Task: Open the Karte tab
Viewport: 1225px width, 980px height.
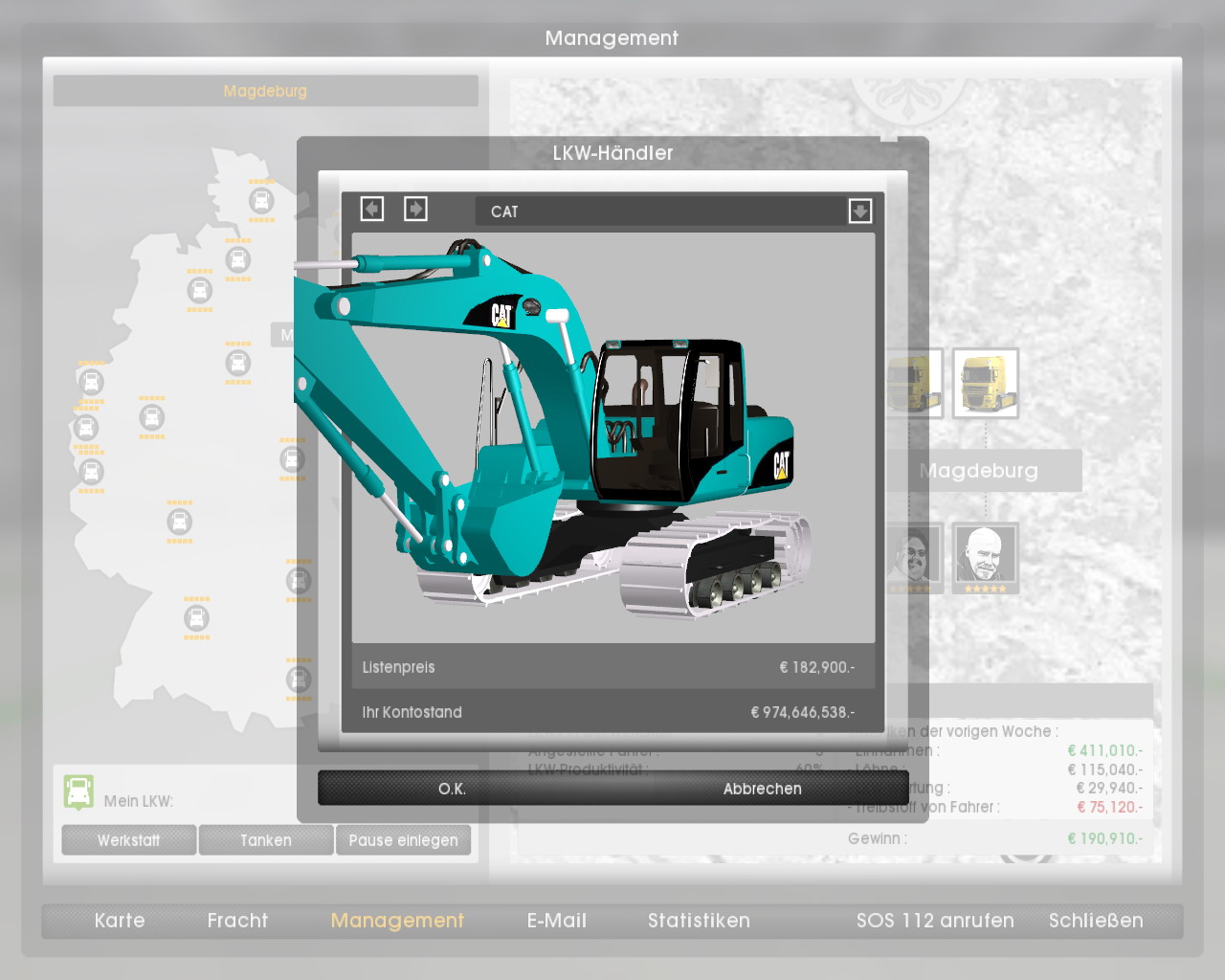Action: point(120,921)
